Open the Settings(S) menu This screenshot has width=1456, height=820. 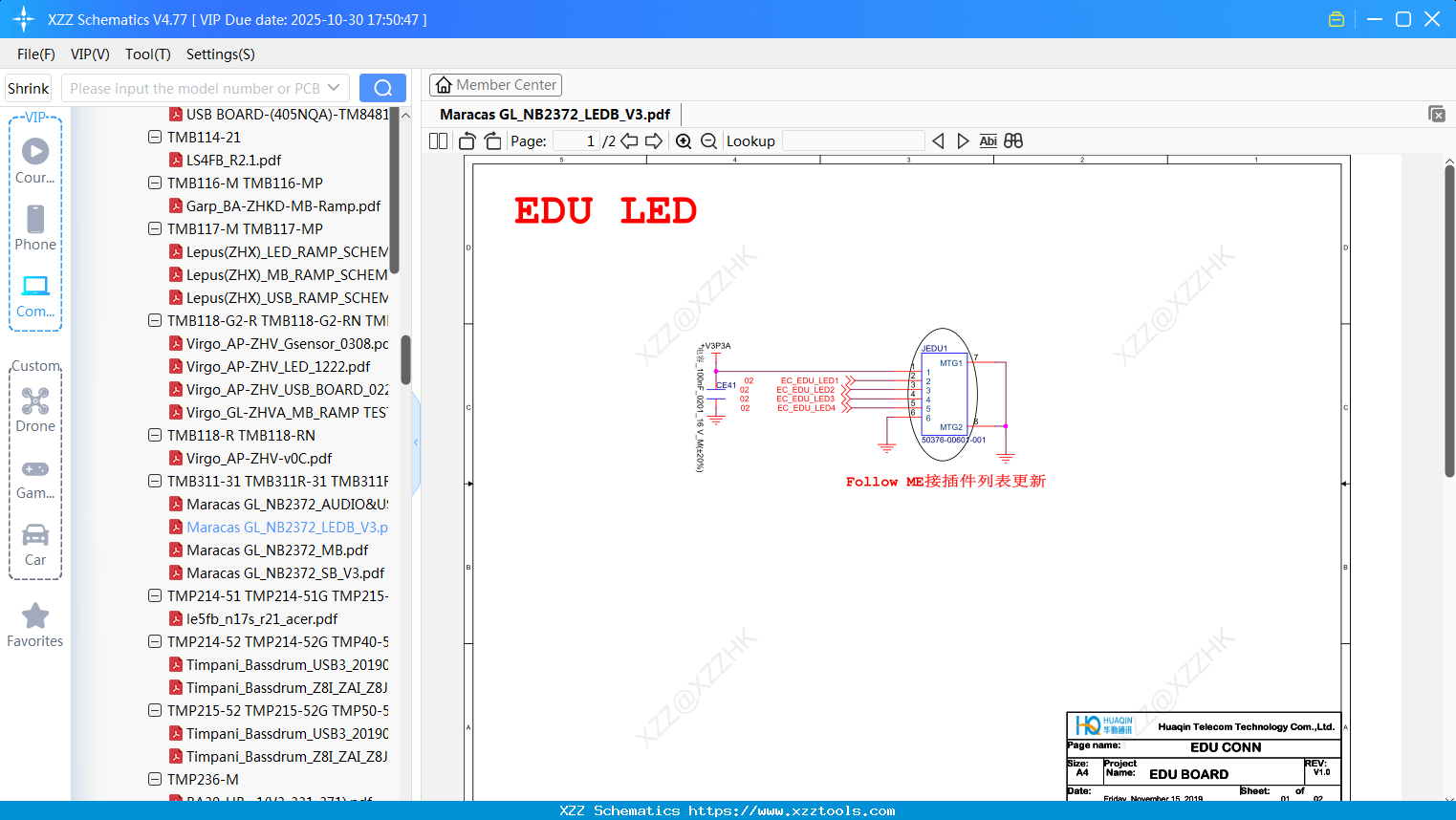click(221, 54)
